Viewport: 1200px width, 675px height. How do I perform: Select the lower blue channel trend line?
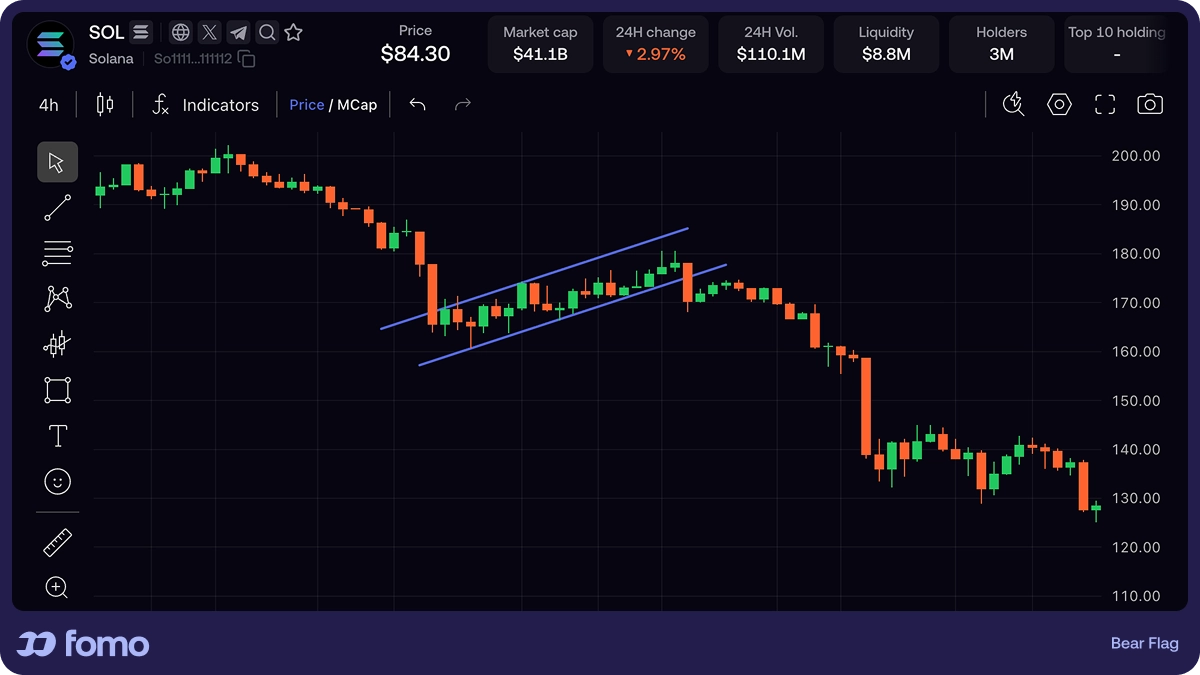click(572, 315)
